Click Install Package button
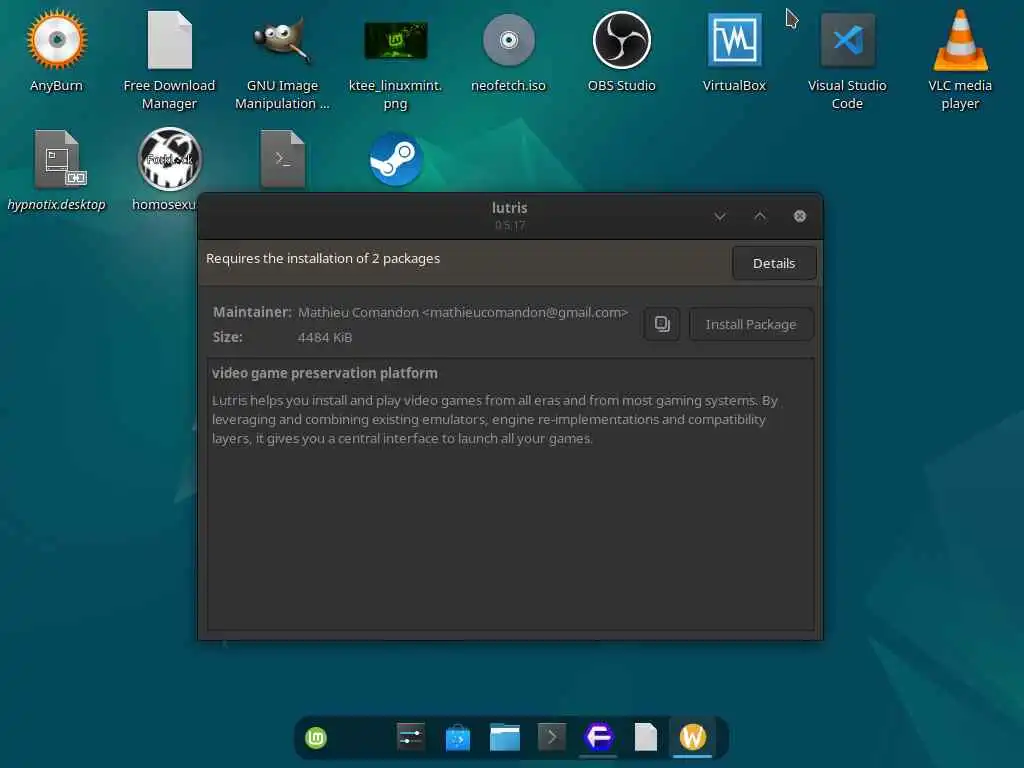 point(751,325)
